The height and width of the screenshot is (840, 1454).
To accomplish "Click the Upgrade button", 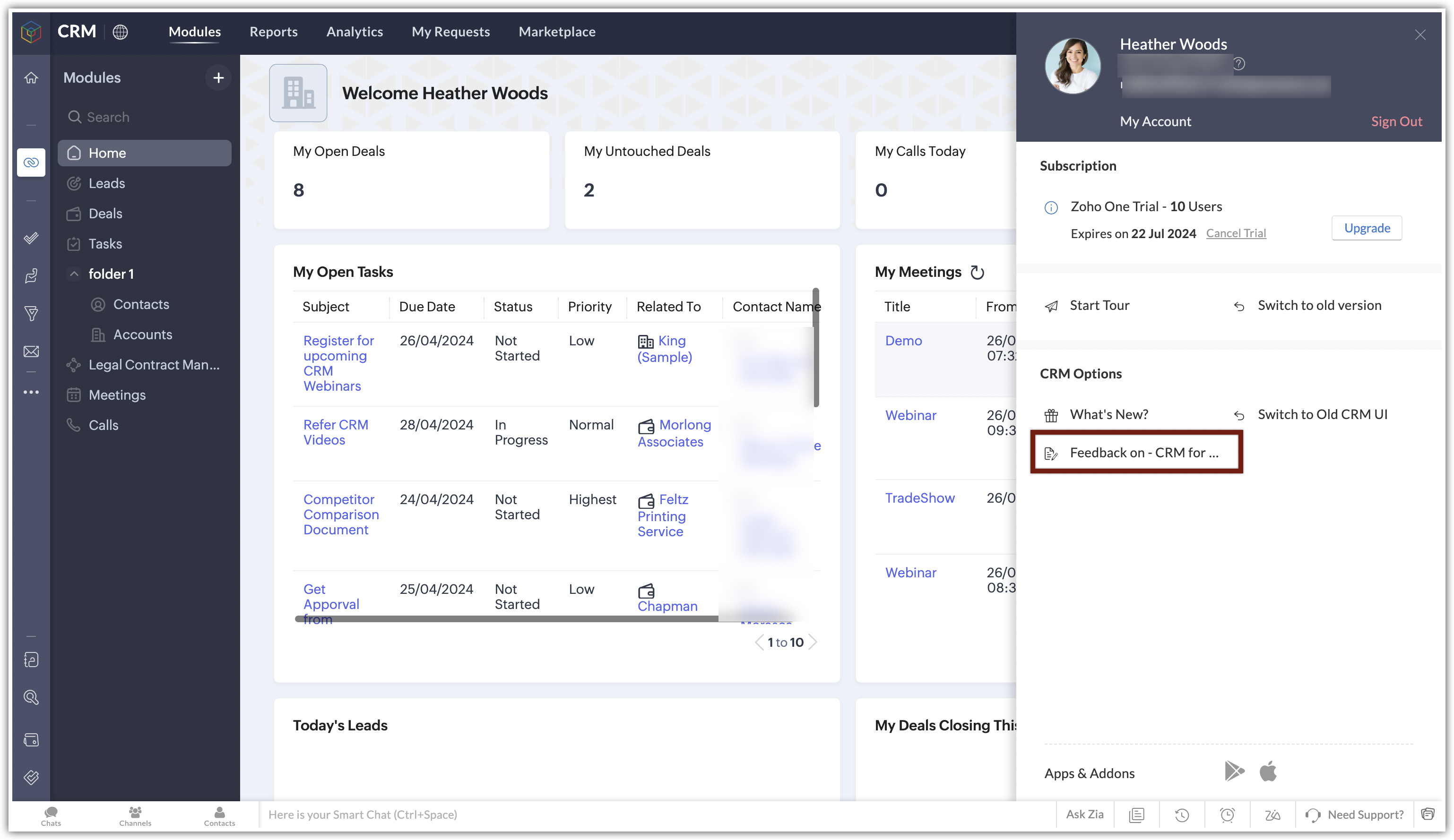I will point(1366,228).
